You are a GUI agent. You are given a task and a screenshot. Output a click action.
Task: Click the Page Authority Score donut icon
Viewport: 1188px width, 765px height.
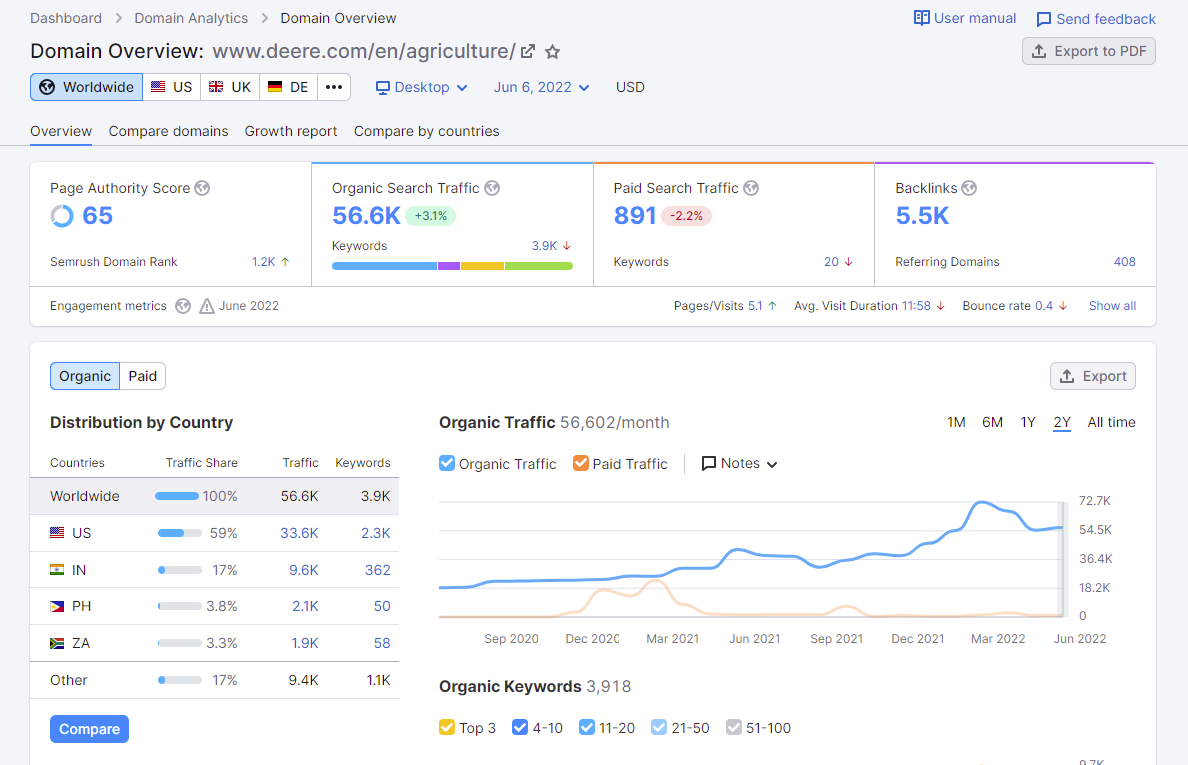pyautogui.click(x=62, y=216)
